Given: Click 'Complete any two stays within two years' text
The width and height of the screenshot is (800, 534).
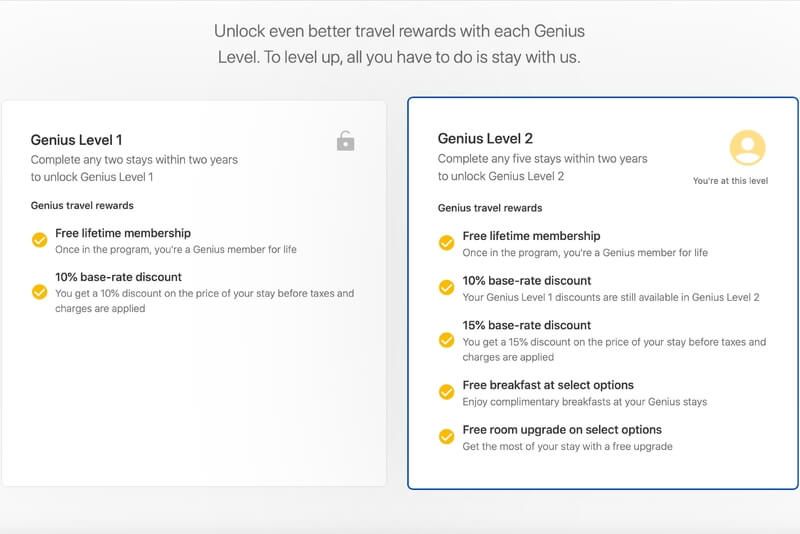Looking at the screenshot, I should (x=134, y=160).
